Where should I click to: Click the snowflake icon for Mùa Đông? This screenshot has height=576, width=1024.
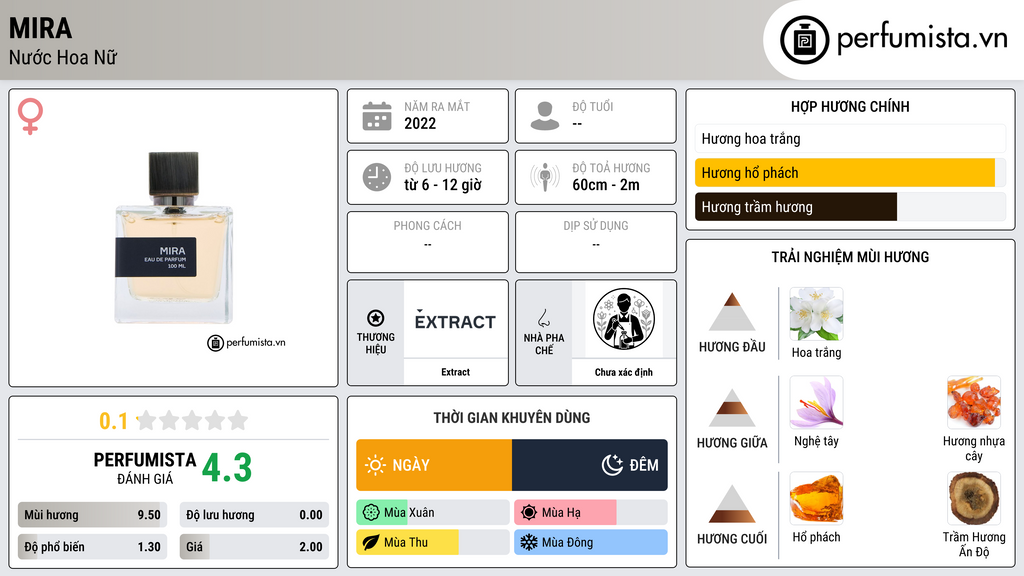[528, 542]
